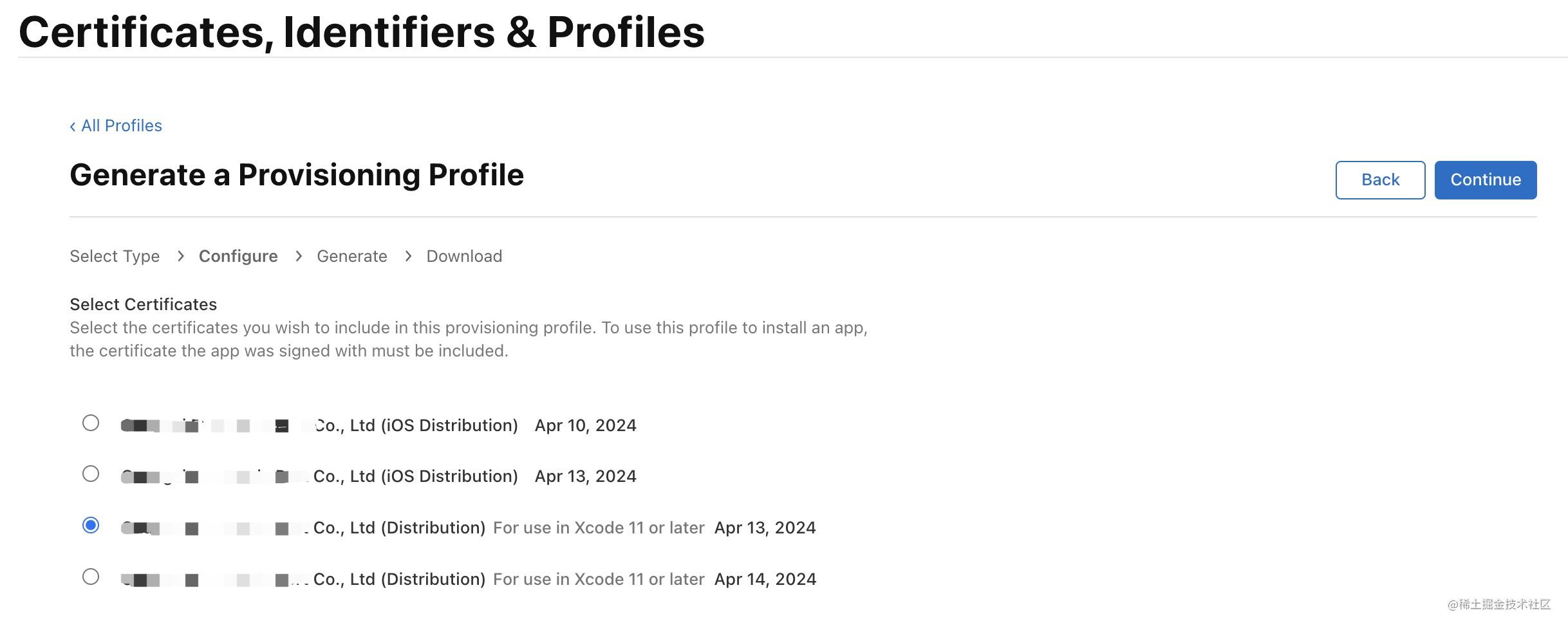This screenshot has width=1568, height=628.
Task: Choose Distribution certificate dated Apr 14, 2024
Action: [91, 577]
